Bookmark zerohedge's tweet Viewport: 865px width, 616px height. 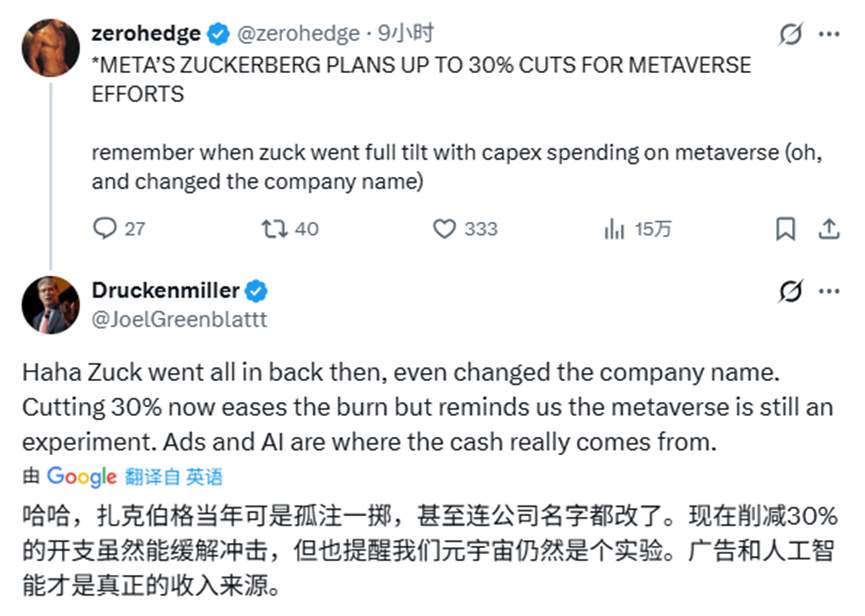786,228
